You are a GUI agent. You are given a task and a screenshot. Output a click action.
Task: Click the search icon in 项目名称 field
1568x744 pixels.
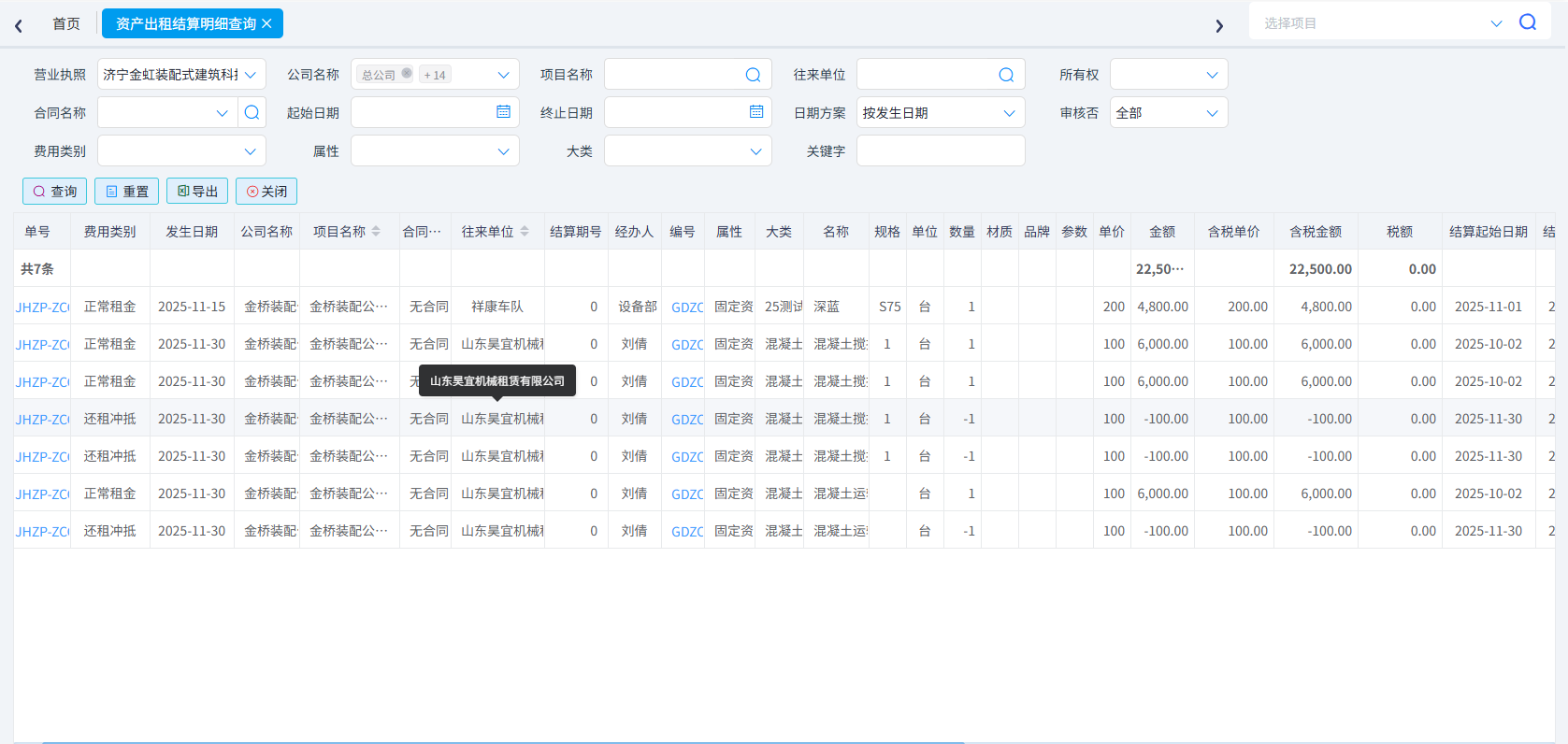point(753,75)
